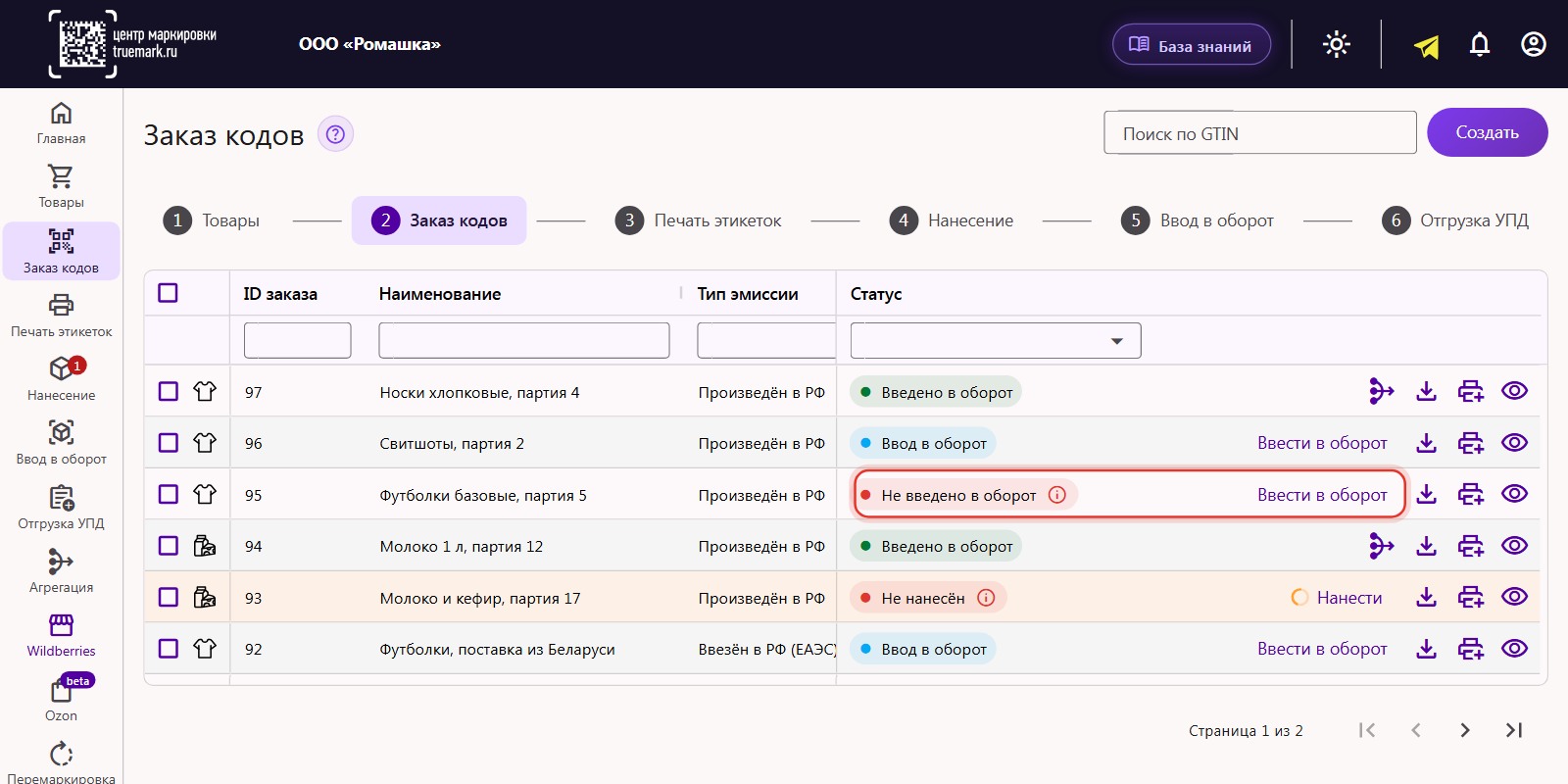
Task: Open the Telegram paper plane icon
Action: [1427, 45]
